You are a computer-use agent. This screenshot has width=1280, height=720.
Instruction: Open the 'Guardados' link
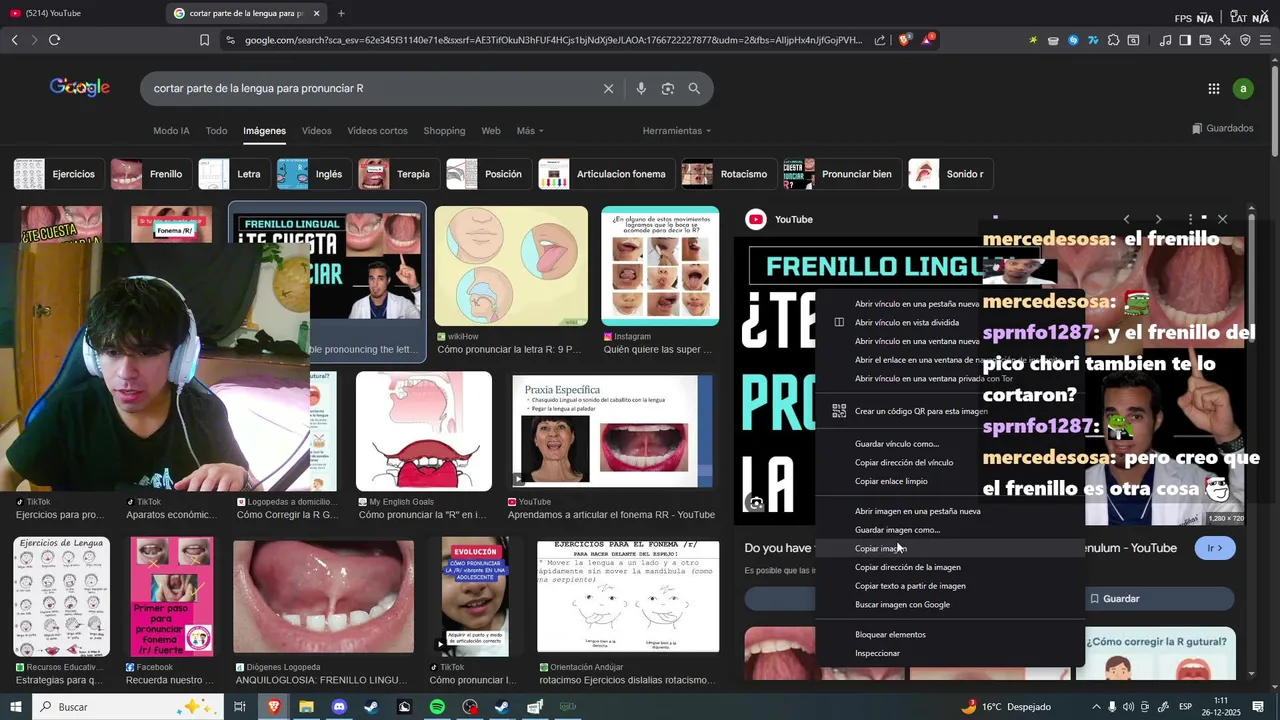[x=1223, y=129]
